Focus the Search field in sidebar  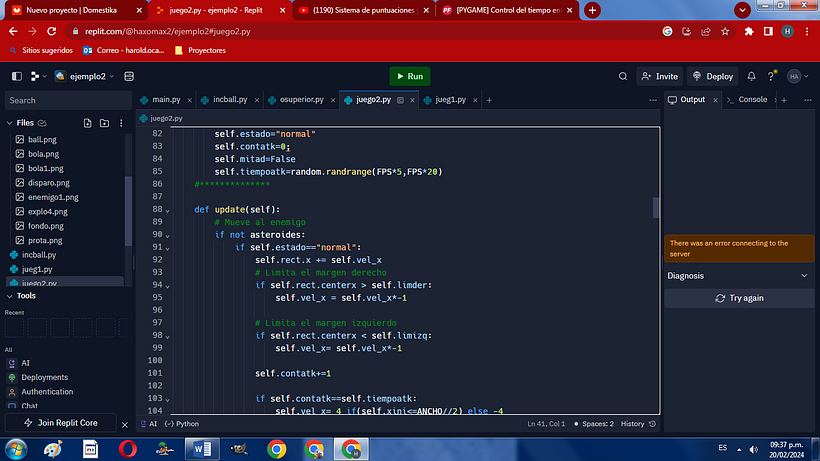(68, 100)
